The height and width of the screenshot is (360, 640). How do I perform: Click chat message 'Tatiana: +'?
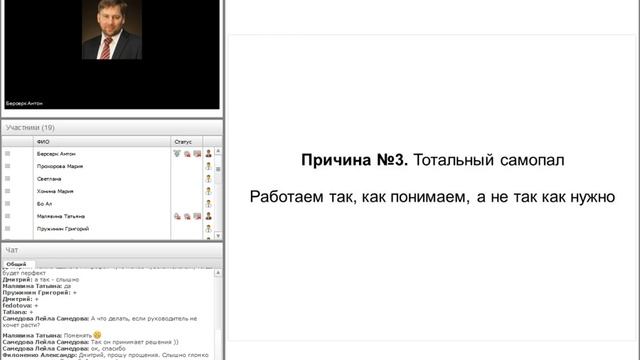click(x=18, y=312)
